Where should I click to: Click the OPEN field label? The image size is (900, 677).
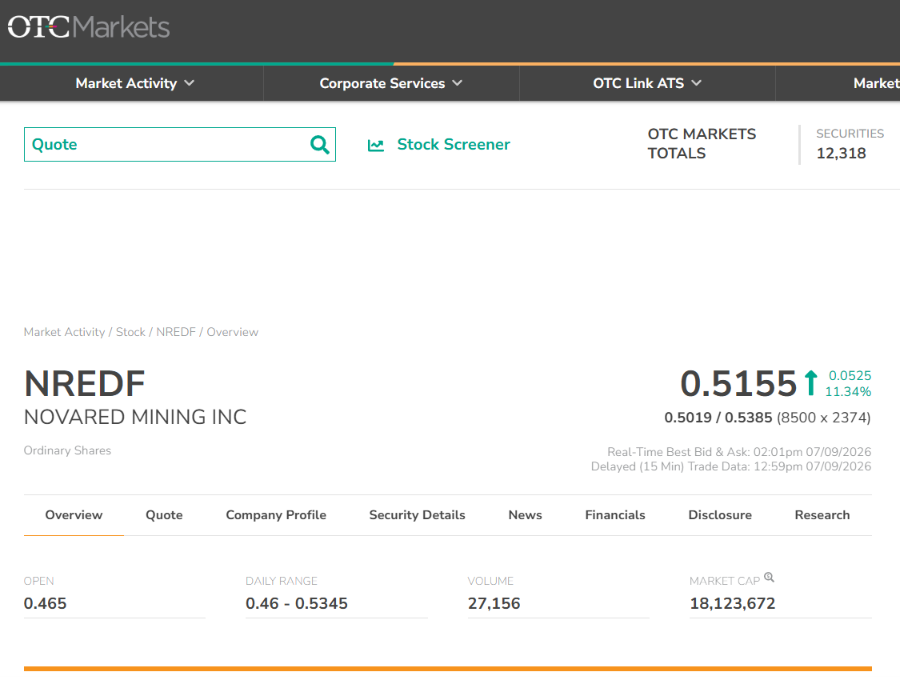(39, 581)
